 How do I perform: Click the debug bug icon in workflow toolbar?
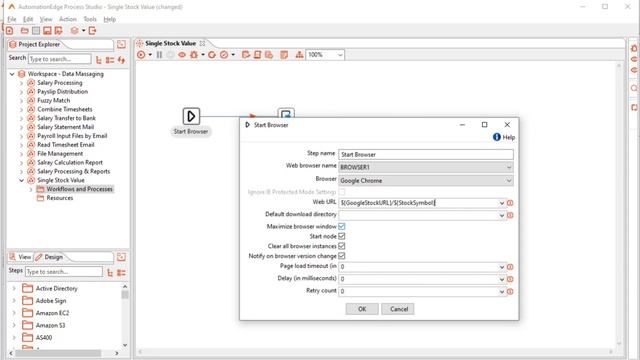click(x=194, y=55)
